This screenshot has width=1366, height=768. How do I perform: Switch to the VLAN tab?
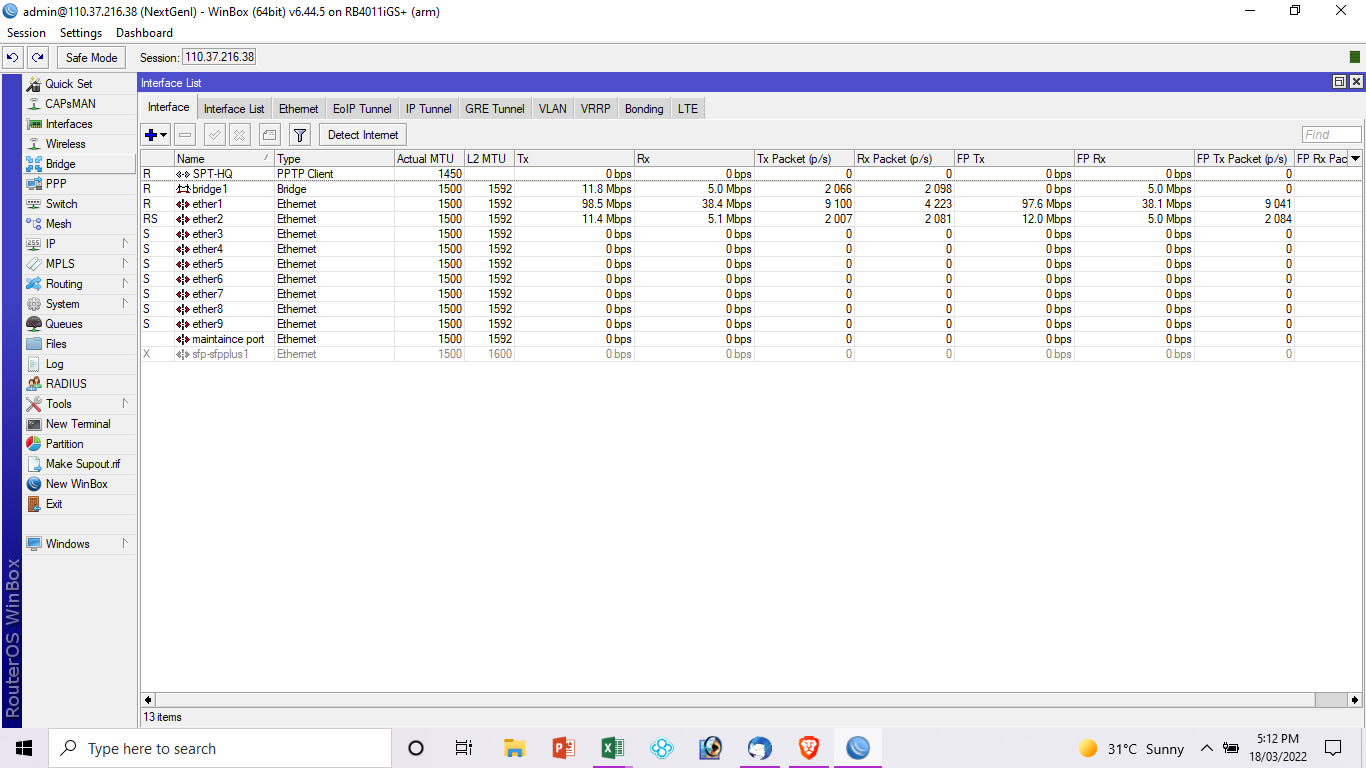[x=552, y=109]
